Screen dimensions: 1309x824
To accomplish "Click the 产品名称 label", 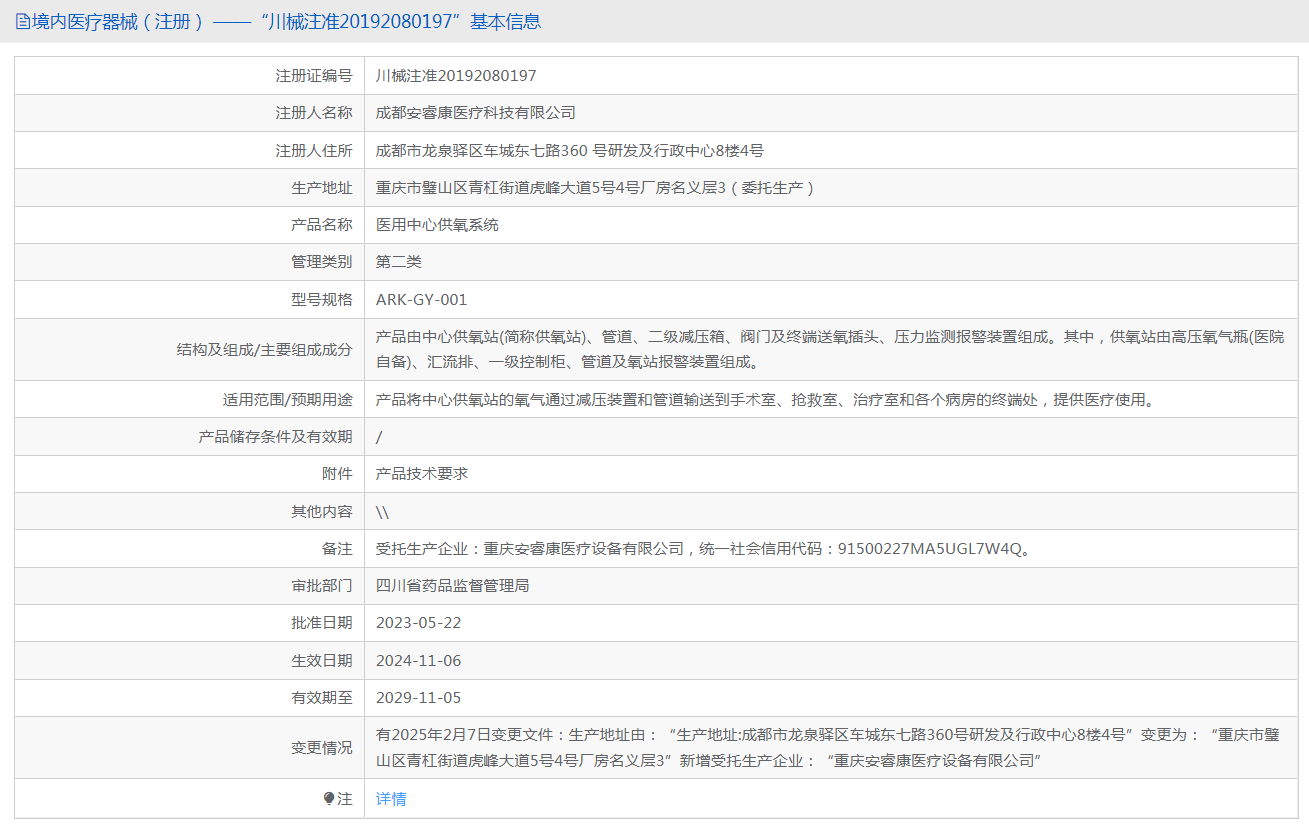I will point(322,225).
